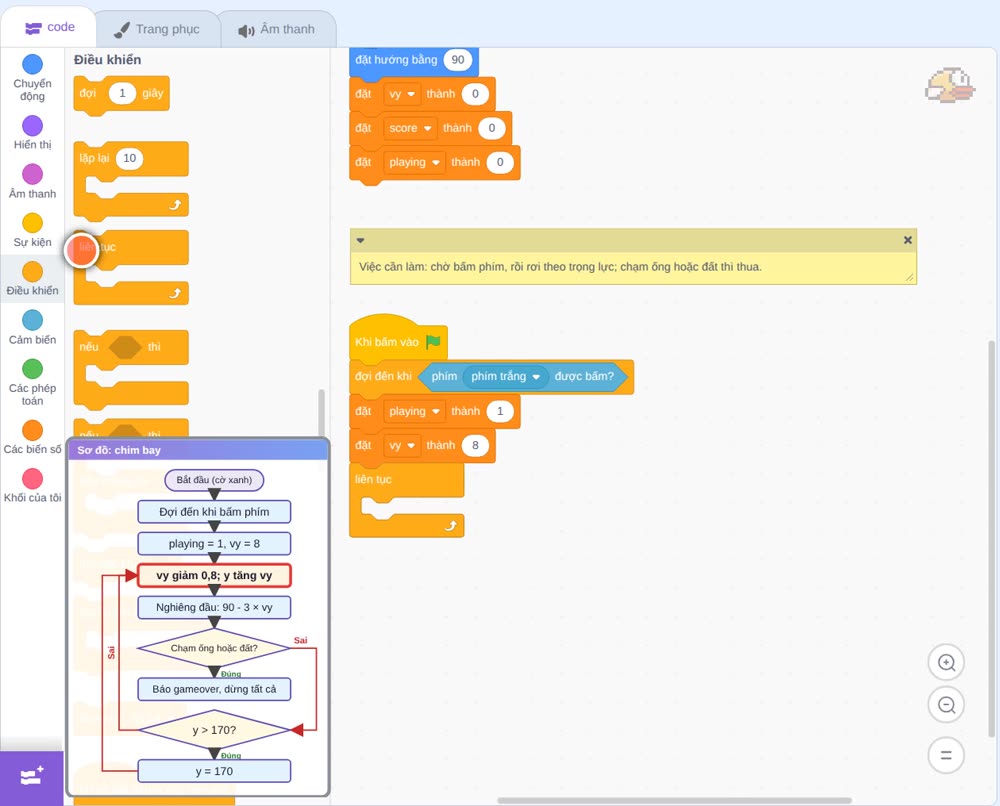Close the yellow comment note

908,240
